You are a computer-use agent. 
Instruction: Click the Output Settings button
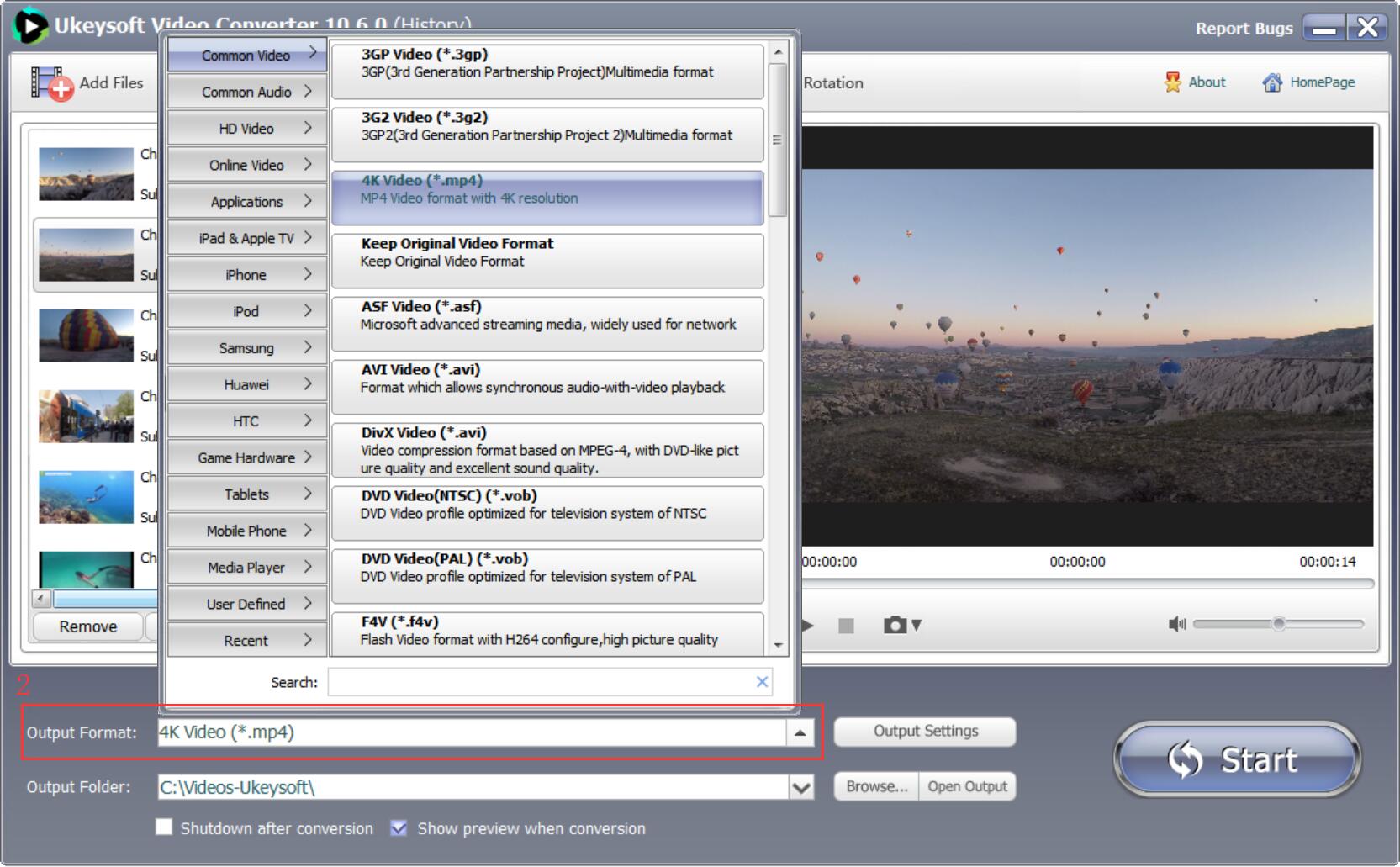[924, 731]
